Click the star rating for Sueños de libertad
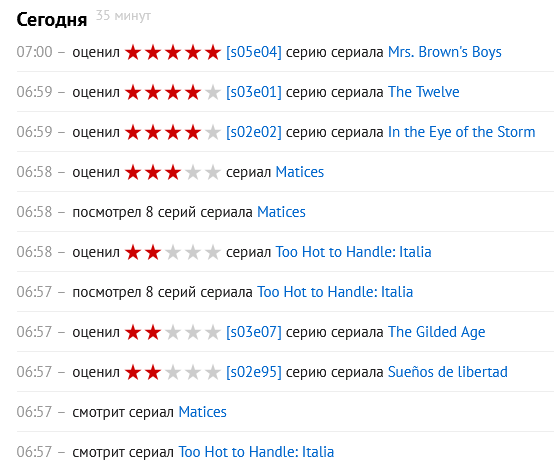This screenshot has height=476, width=554. pyautogui.click(x=173, y=372)
